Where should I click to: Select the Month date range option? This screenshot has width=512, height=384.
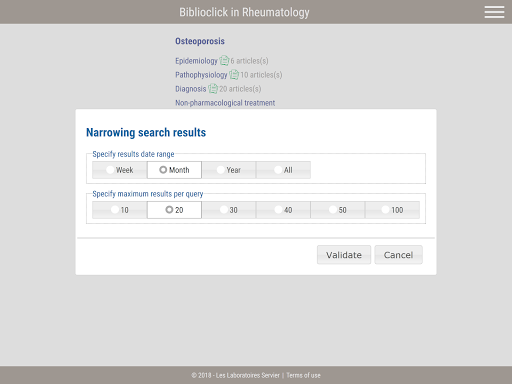tap(174, 170)
